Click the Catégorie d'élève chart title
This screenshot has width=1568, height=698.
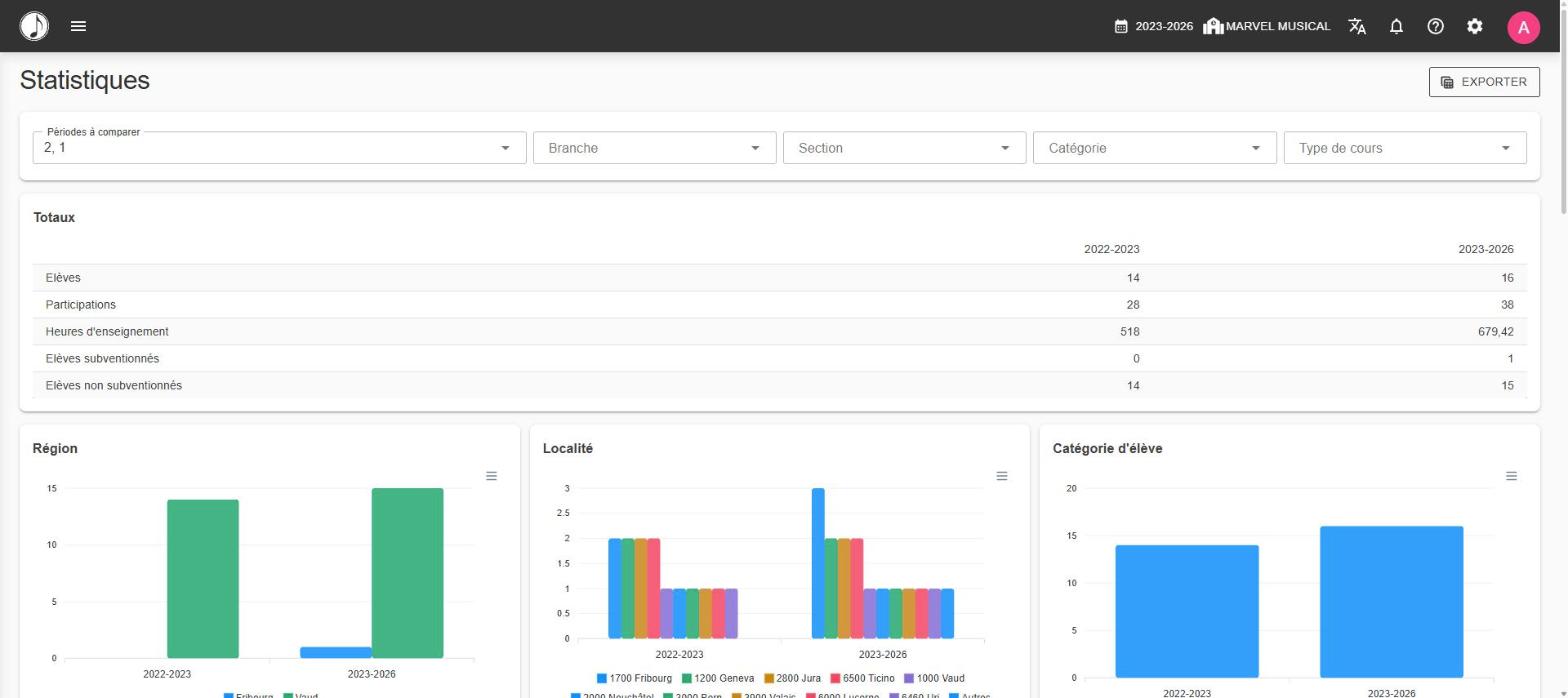point(1108,449)
